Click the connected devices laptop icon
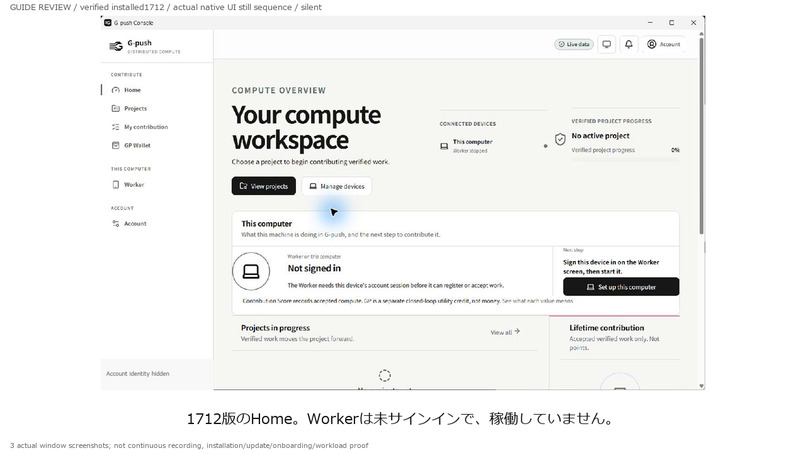Image resolution: width=806 pixels, height=453 pixels. click(444, 146)
